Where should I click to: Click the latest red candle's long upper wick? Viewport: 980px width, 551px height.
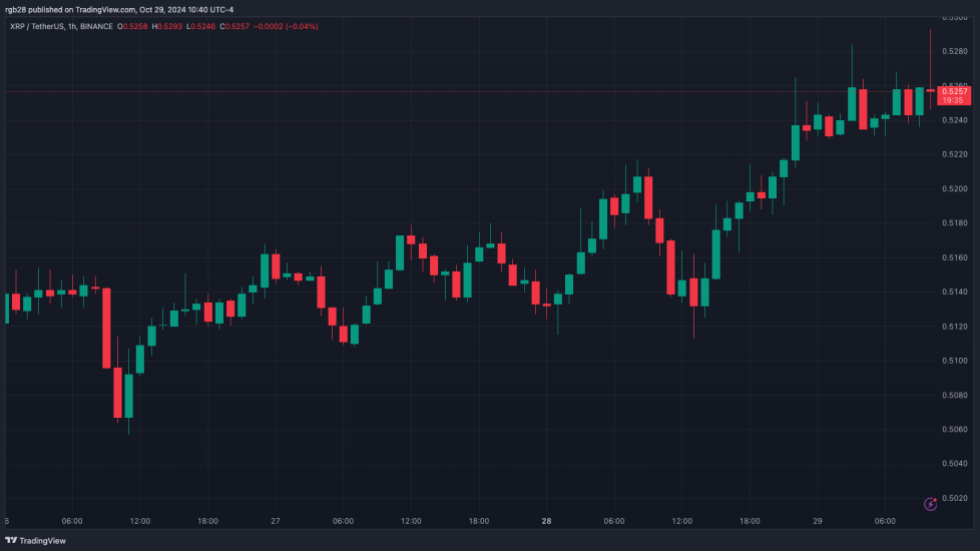coord(930,60)
